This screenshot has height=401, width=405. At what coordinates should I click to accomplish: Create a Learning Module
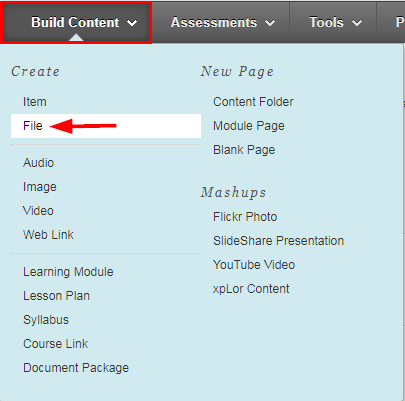68,272
